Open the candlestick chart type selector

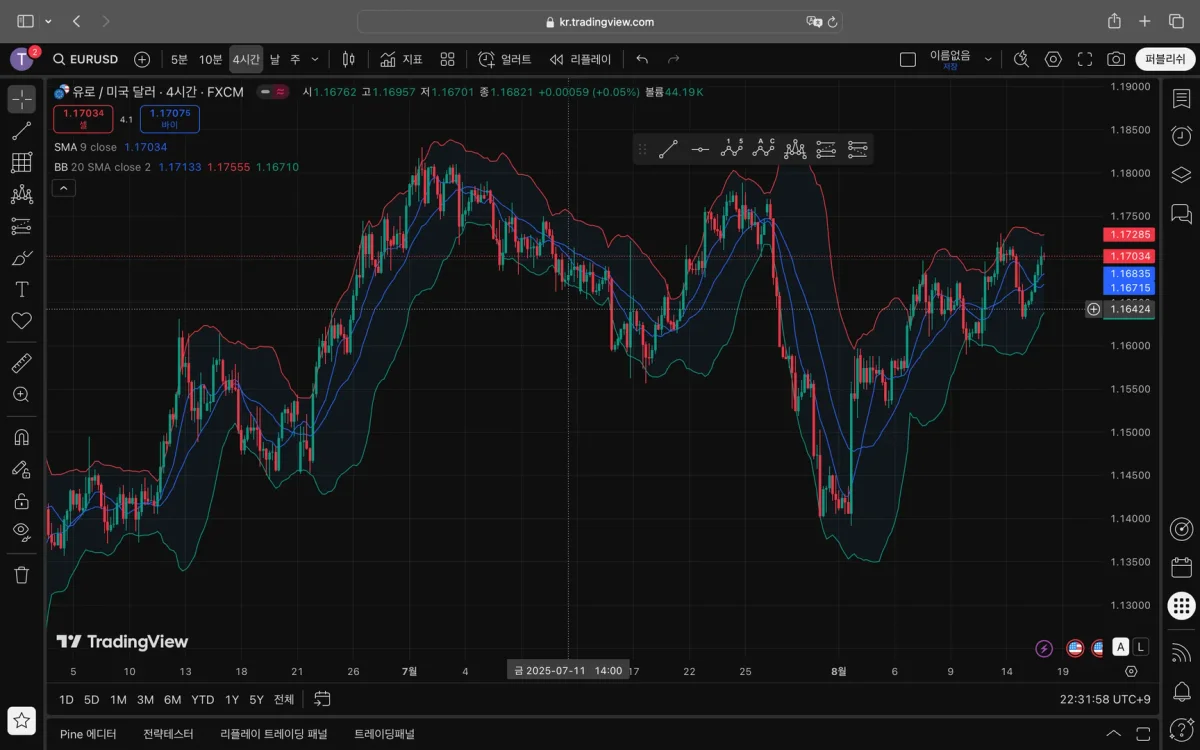pos(348,60)
